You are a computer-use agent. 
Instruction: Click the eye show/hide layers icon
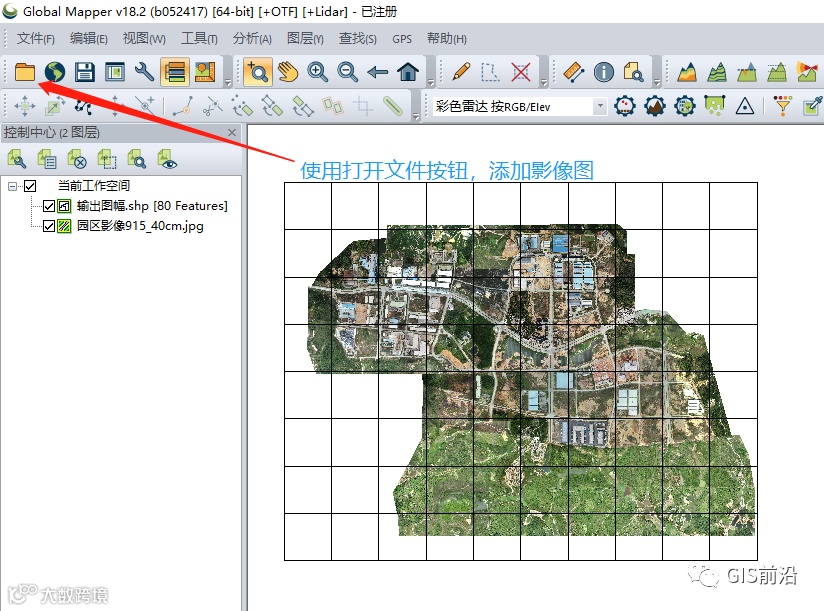tap(167, 159)
